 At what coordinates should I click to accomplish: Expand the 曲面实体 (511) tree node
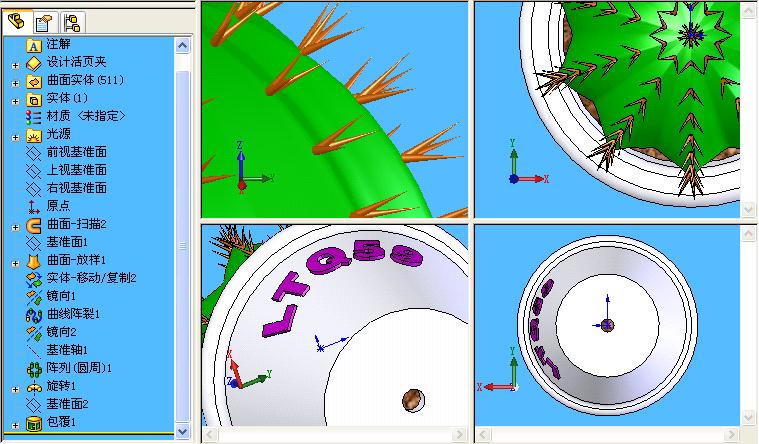coord(15,83)
